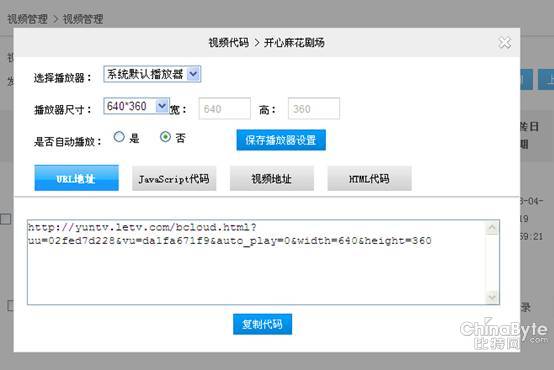Click the height 360 input field
The height and width of the screenshot is (370, 554).
click(314, 108)
